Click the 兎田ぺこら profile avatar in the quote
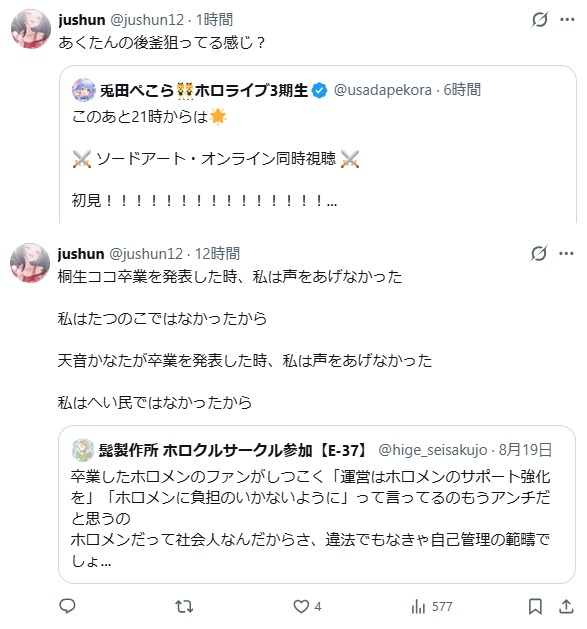Image resolution: width=587 pixels, height=629 pixels. [83, 90]
